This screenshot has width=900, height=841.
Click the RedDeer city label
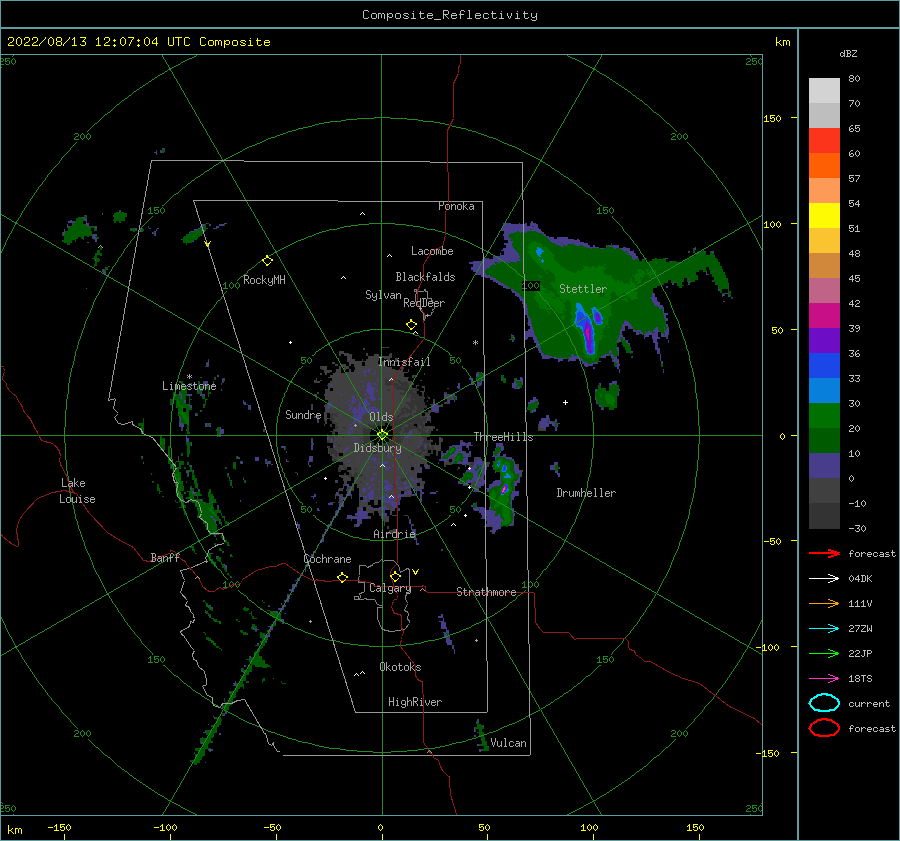[x=424, y=303]
